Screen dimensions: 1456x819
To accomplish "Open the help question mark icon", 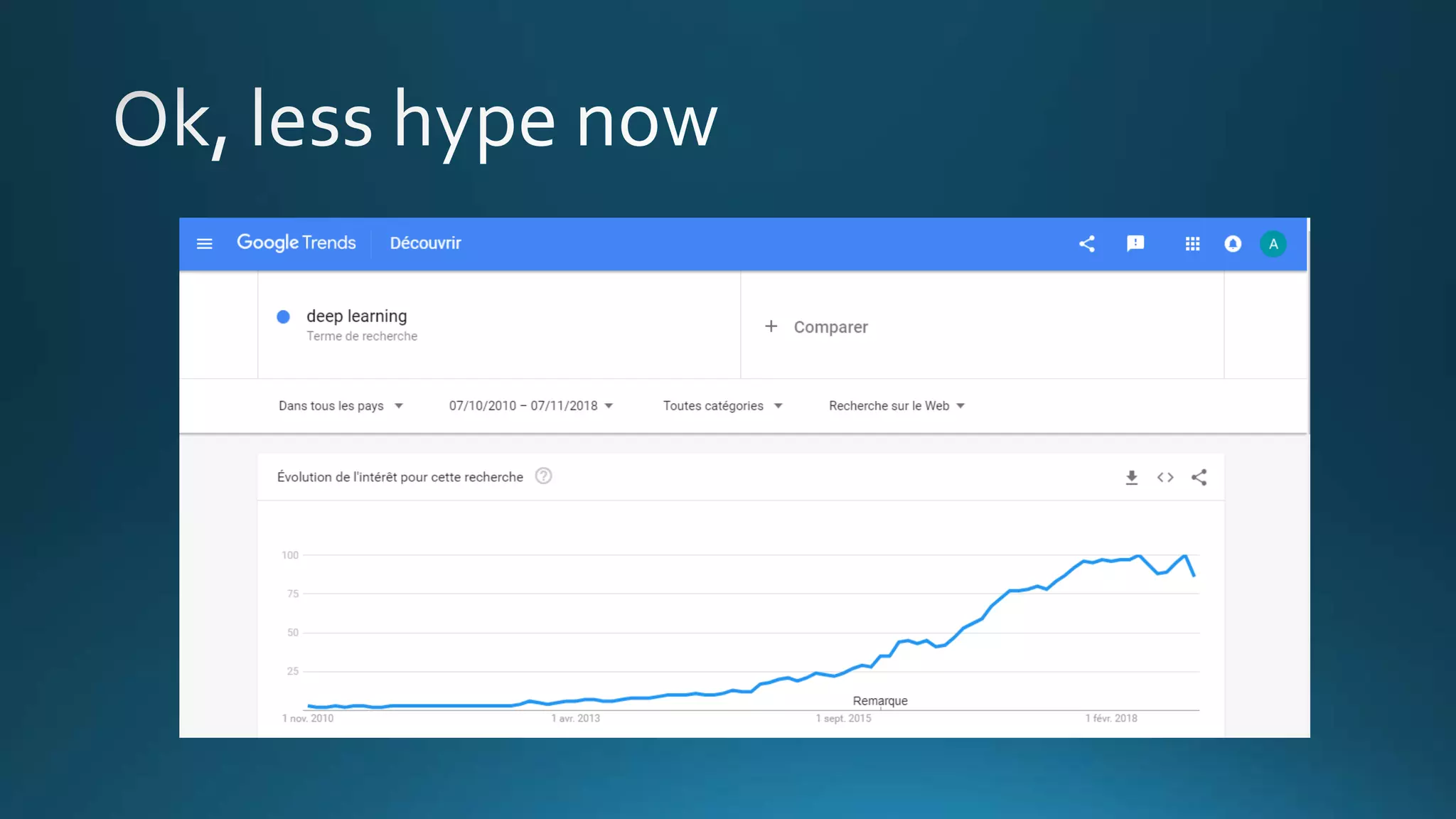I will [x=543, y=476].
